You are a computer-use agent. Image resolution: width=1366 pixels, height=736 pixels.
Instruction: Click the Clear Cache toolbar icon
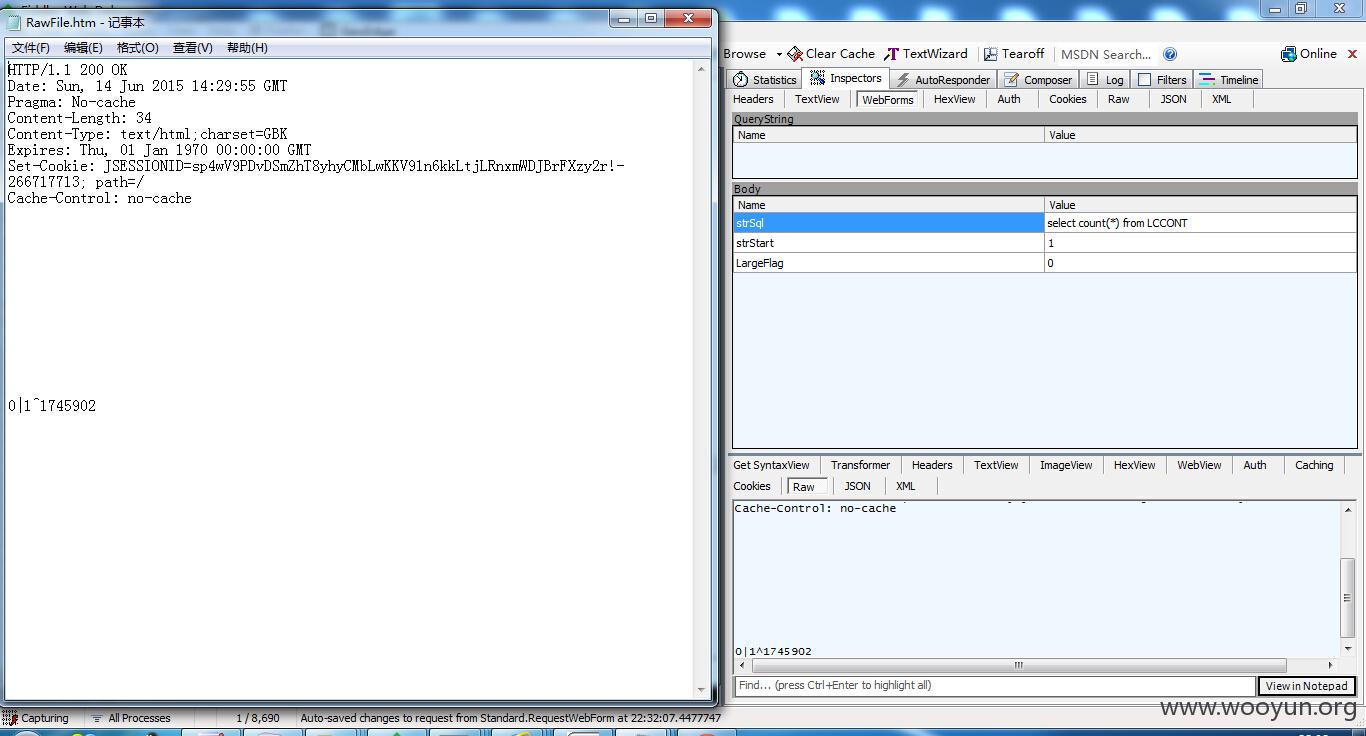pyautogui.click(x=795, y=54)
